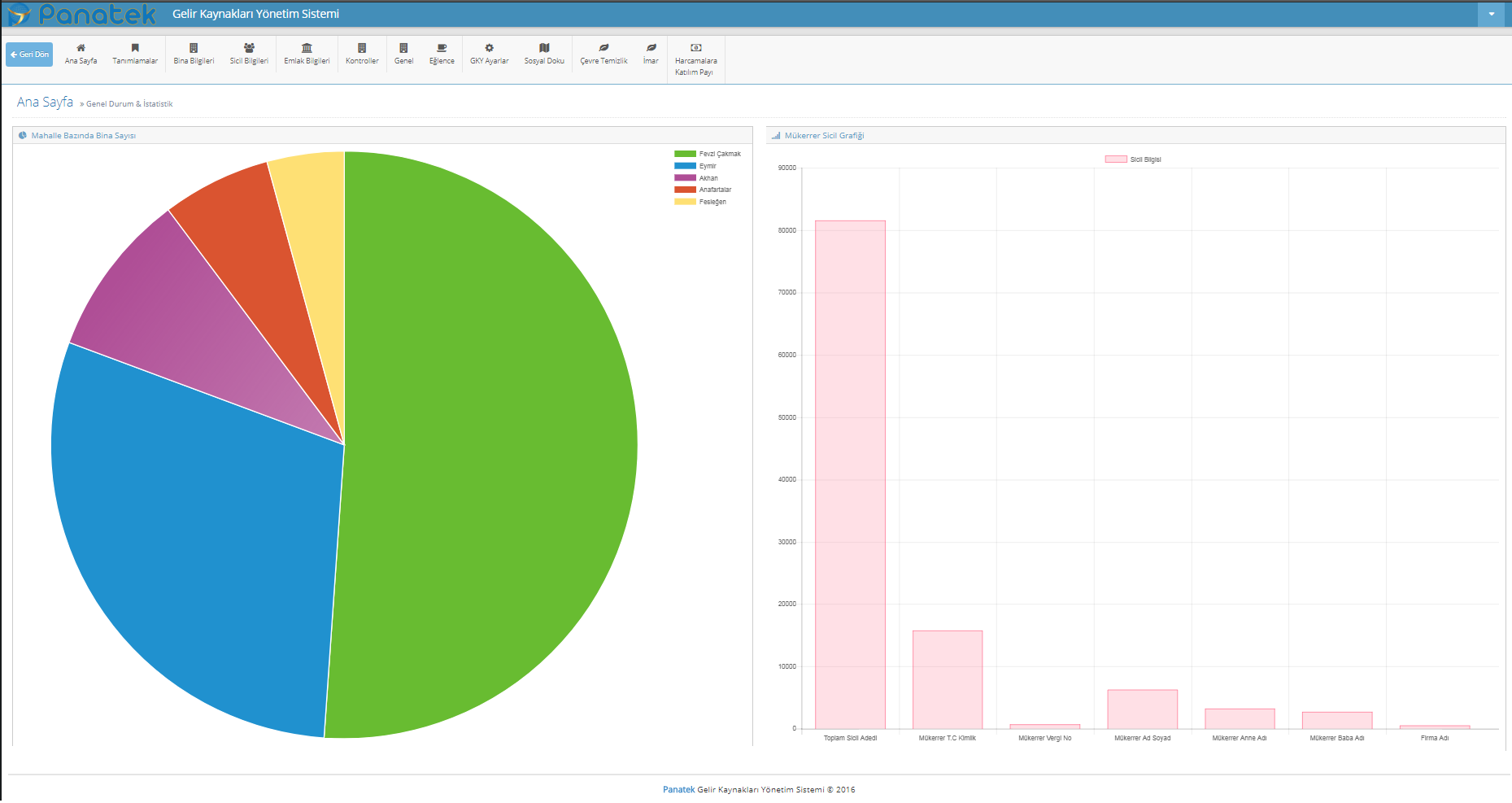
Task: Click Firma Adı axis label
Action: 1434,738
